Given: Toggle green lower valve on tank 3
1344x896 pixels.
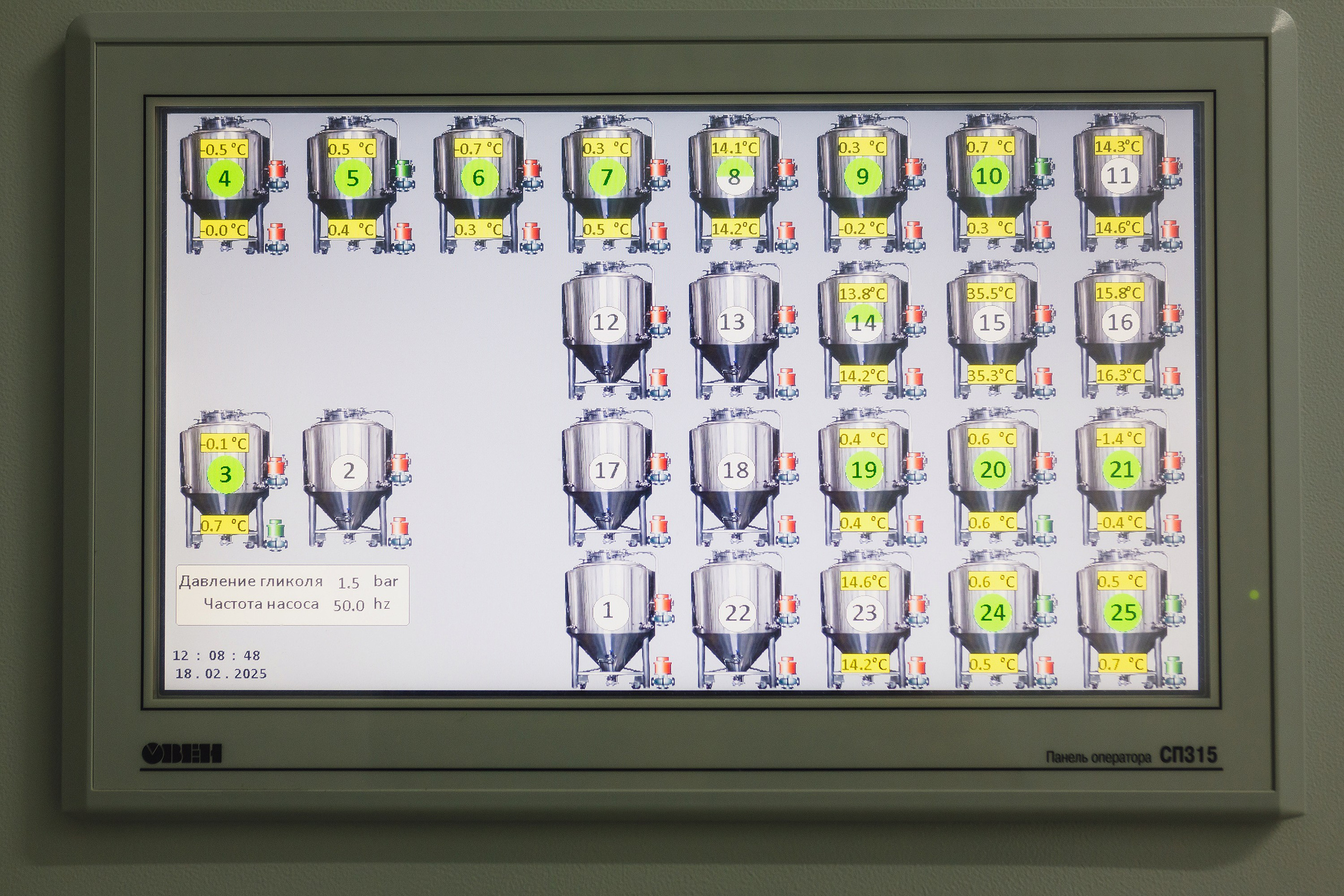Looking at the screenshot, I should pyautogui.click(x=276, y=530).
